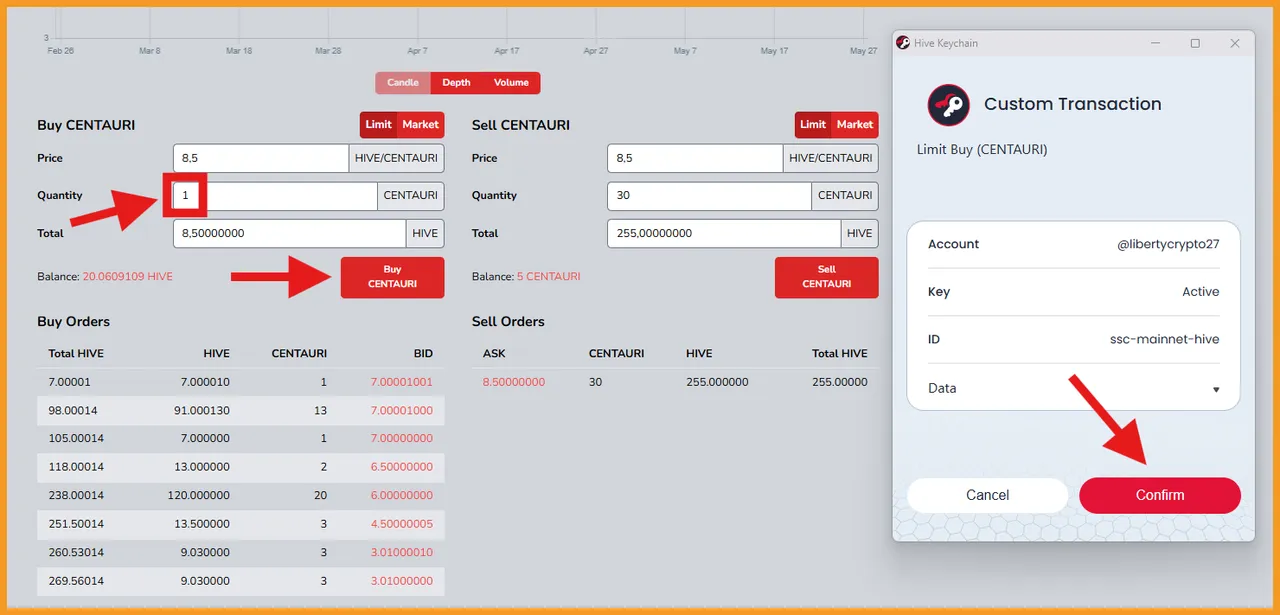The height and width of the screenshot is (615, 1280).
Task: Click the Buy Quantity input field
Action: [275, 196]
